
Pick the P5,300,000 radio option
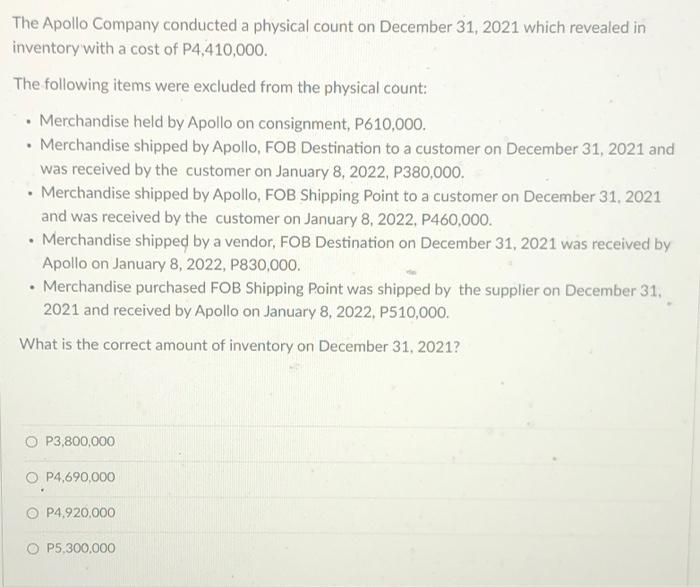click(x=32, y=549)
